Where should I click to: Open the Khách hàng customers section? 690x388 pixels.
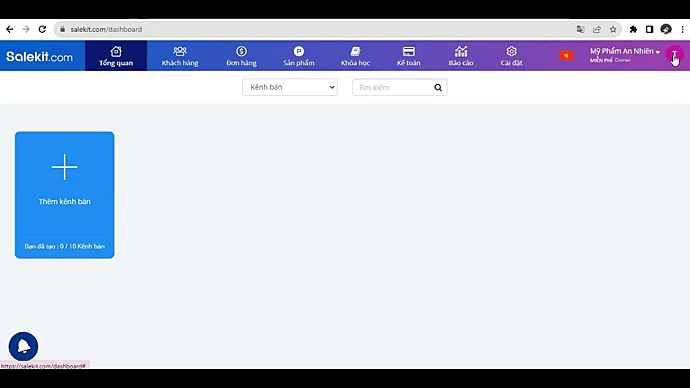click(x=180, y=56)
